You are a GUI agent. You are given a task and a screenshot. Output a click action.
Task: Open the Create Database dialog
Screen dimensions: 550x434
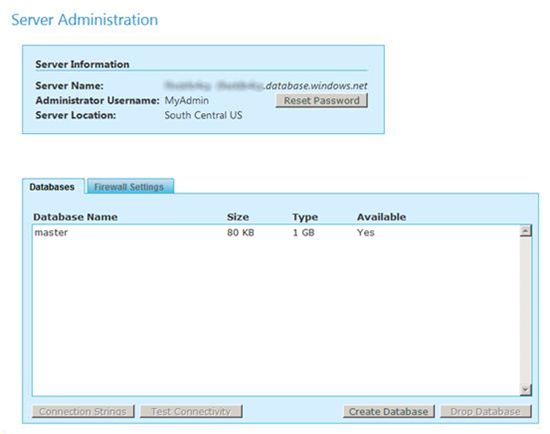pyautogui.click(x=389, y=411)
